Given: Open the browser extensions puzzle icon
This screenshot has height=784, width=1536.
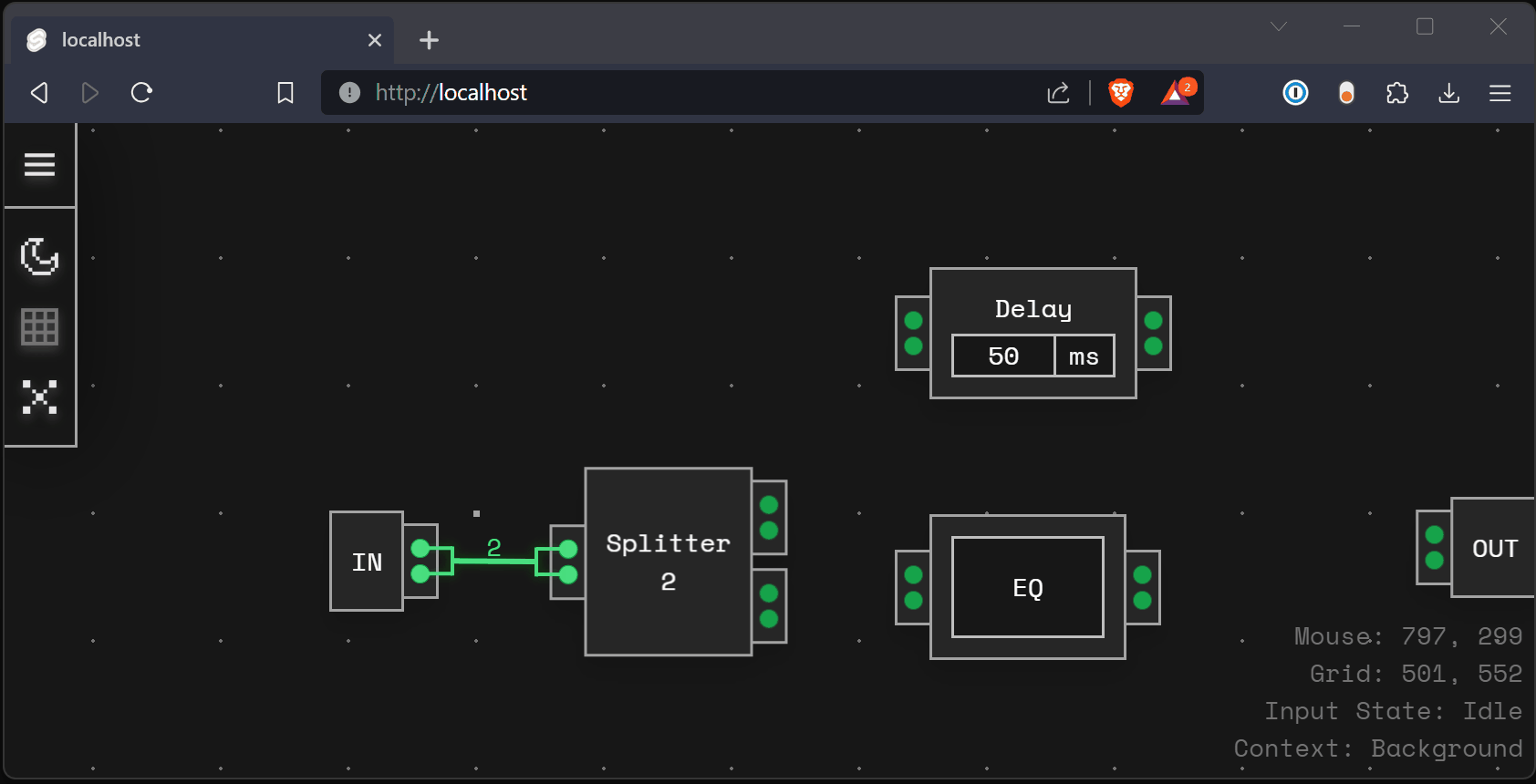Looking at the screenshot, I should (x=1396, y=93).
